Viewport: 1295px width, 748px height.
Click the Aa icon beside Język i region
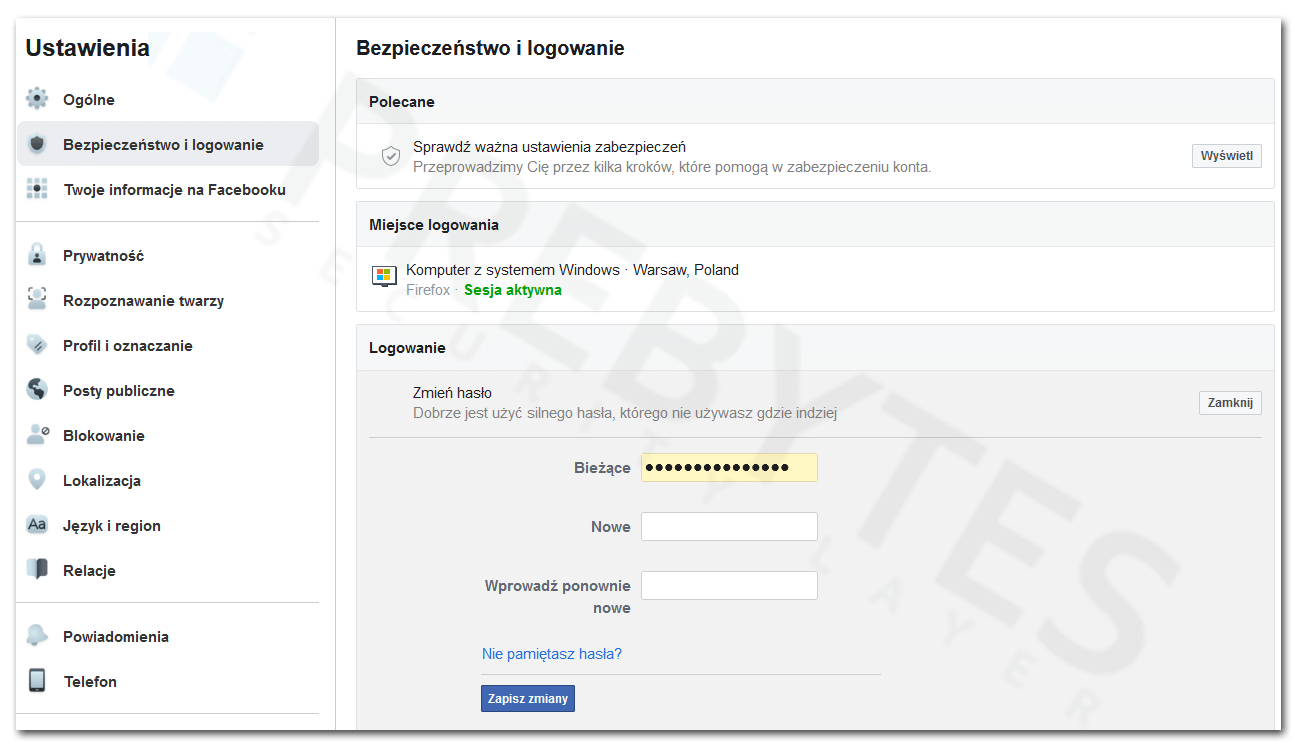tap(37, 525)
